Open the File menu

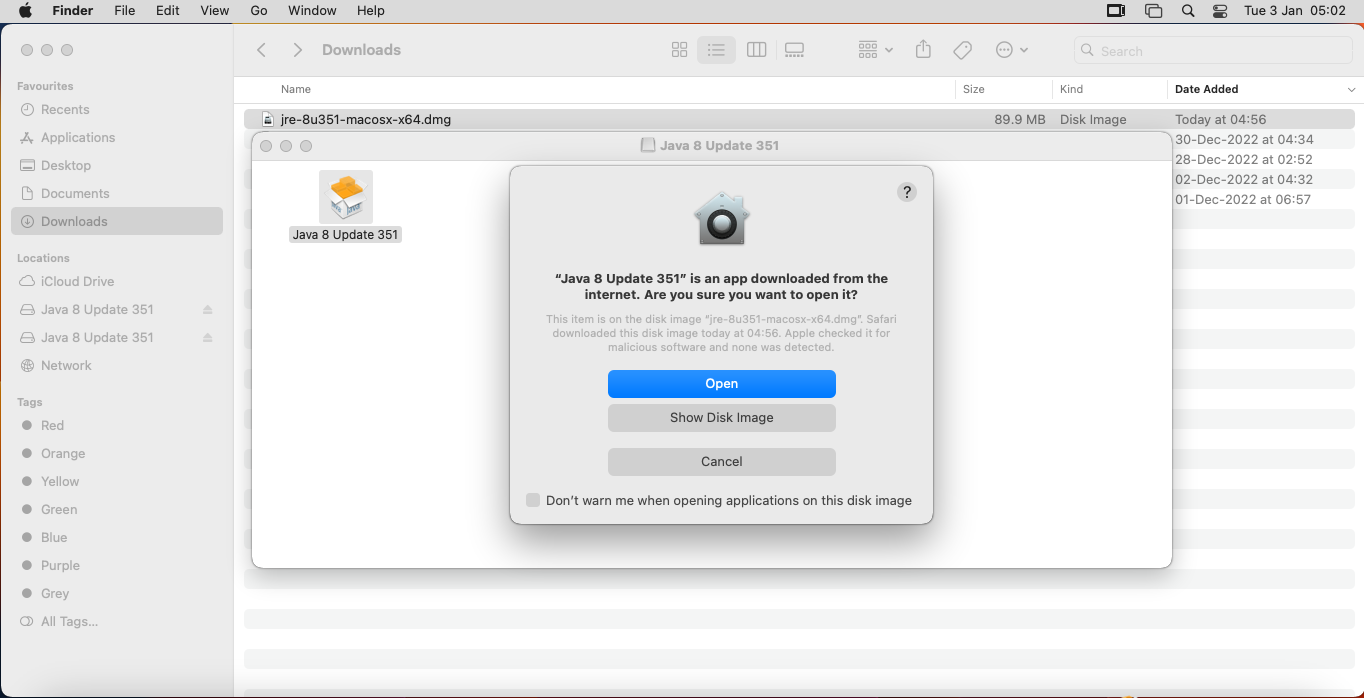tap(125, 11)
